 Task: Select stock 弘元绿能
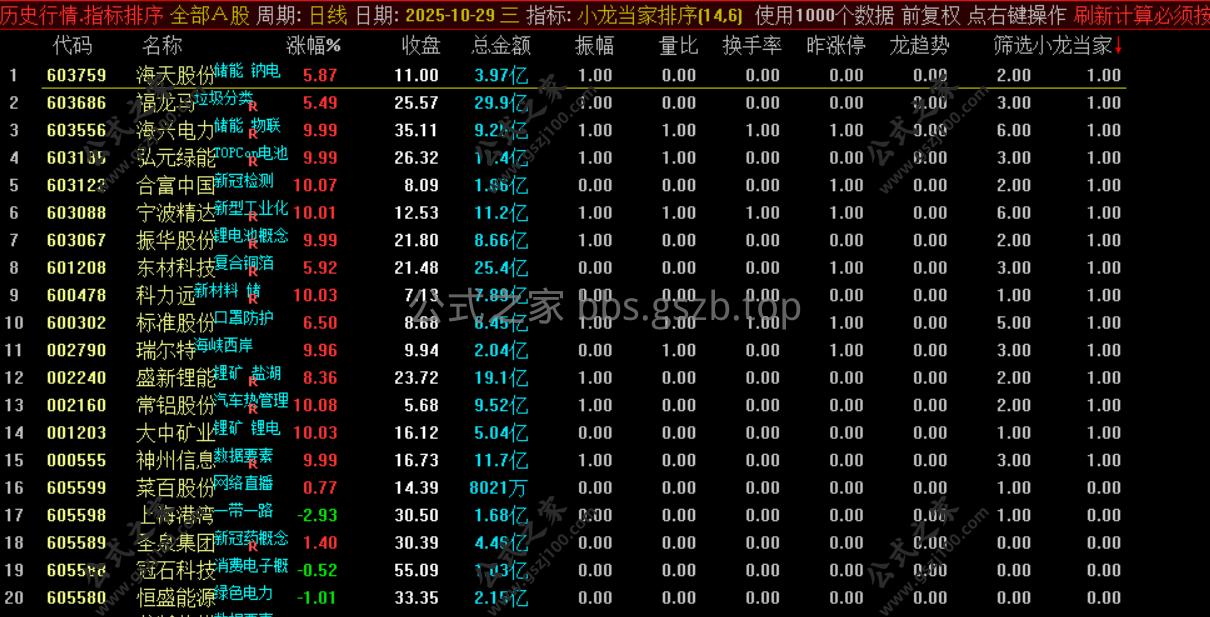(176, 158)
